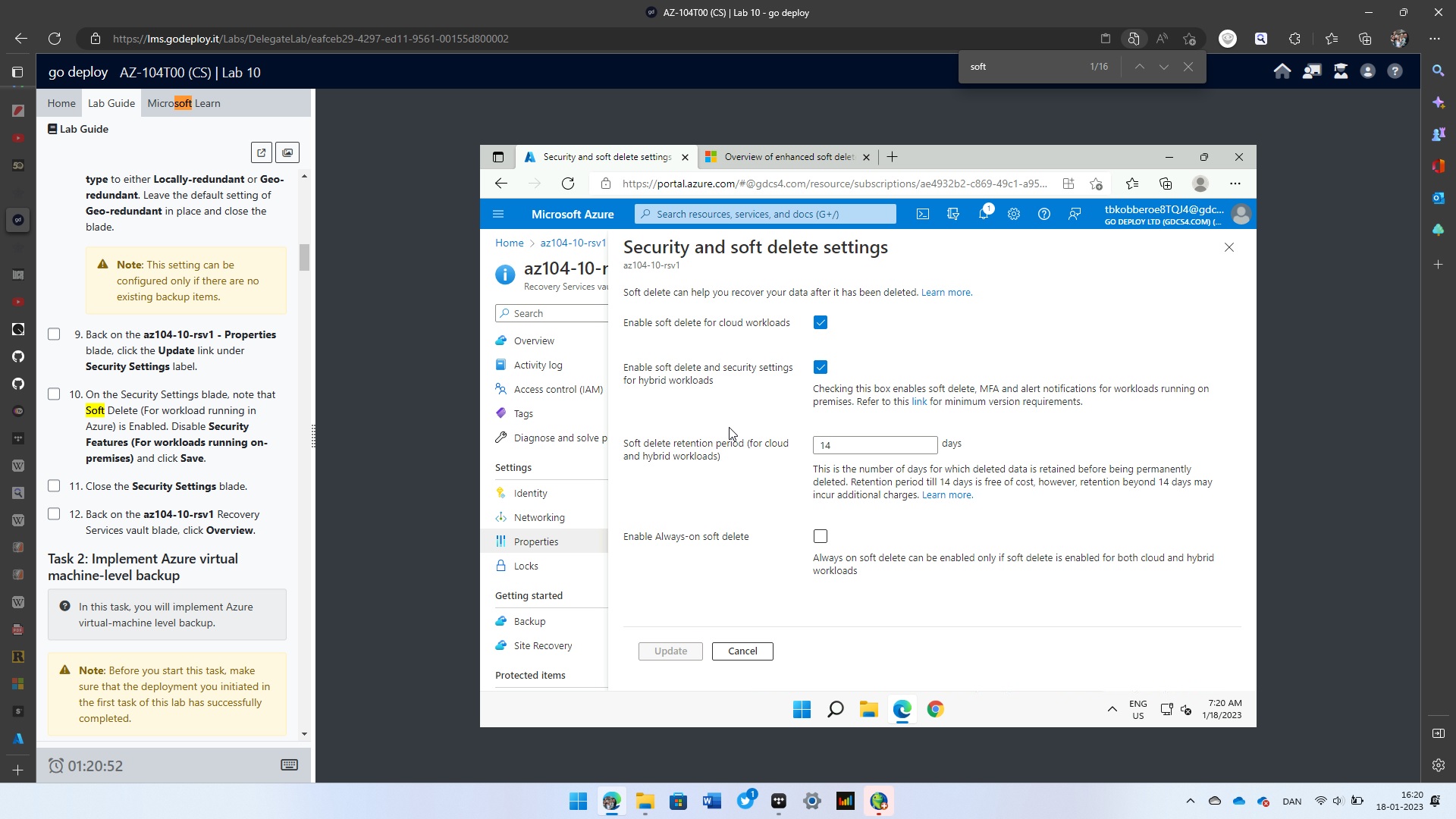1456x819 pixels.
Task: Open Chrome from the VM taskbar
Action: tap(935, 709)
